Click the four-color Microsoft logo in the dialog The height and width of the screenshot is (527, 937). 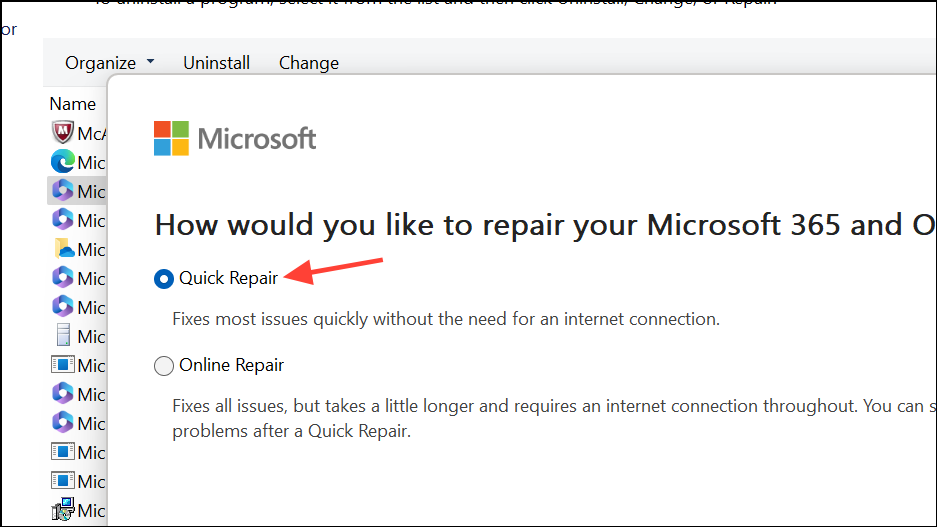(172, 139)
